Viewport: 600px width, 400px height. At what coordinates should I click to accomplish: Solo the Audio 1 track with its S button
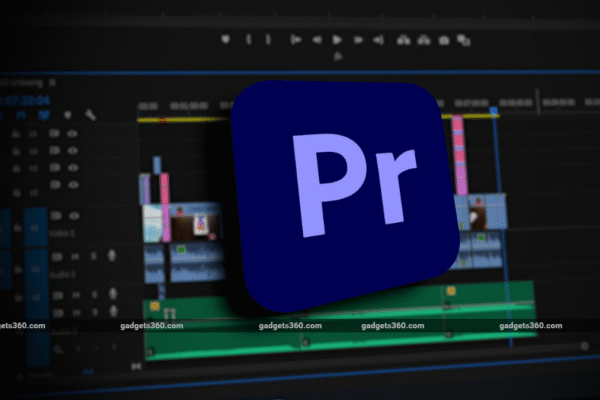94,256
